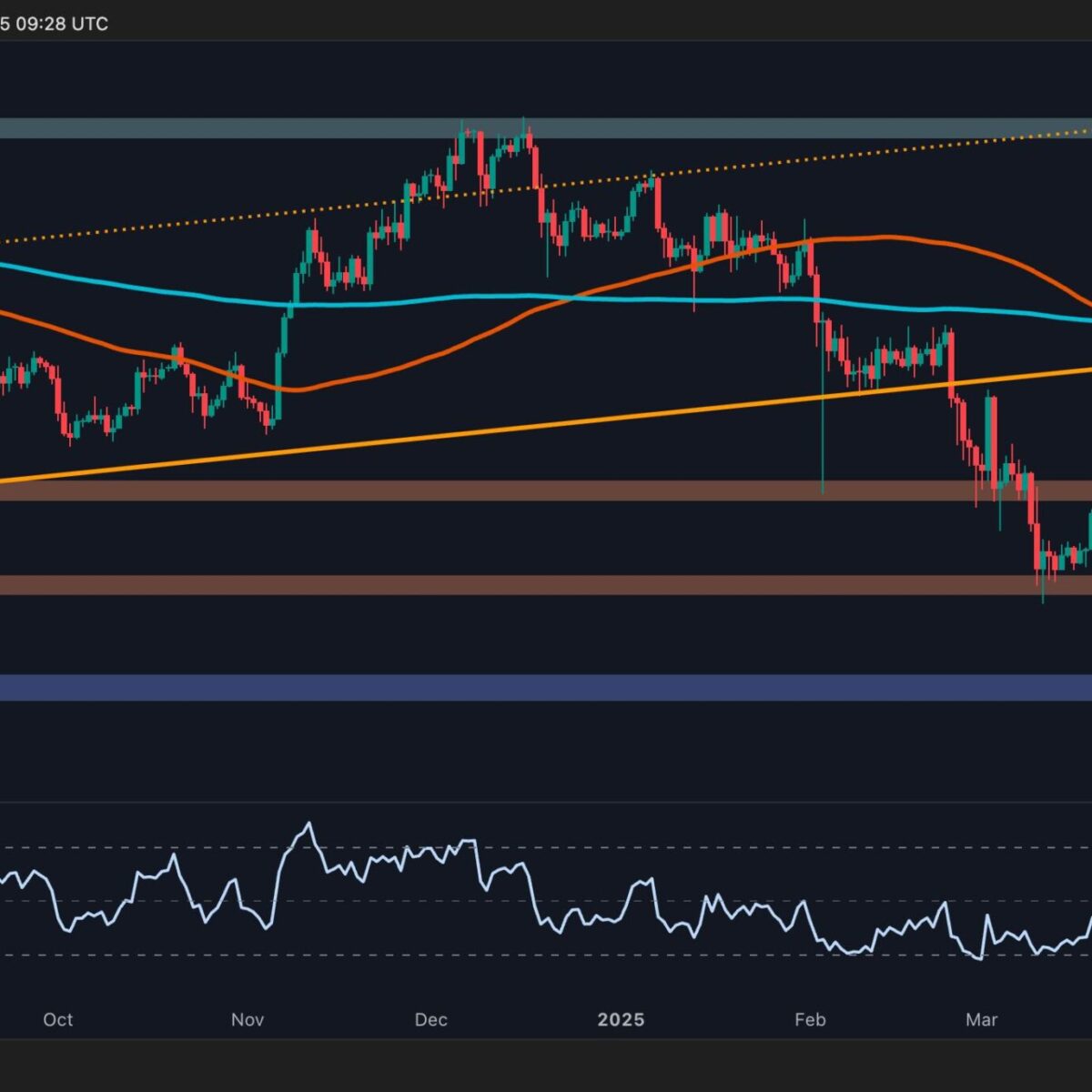The height and width of the screenshot is (1092, 1092).
Task: Click the "Mar" time axis label
Action: click(981, 1019)
